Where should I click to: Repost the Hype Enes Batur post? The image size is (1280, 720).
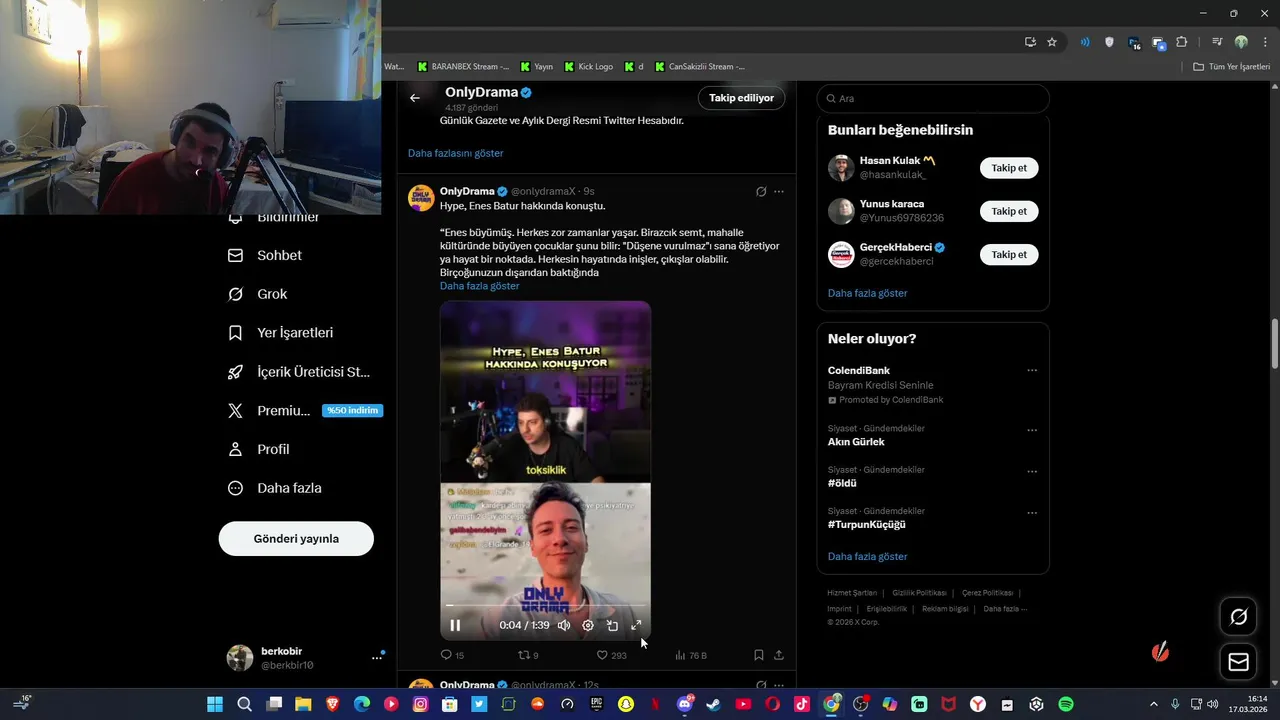coord(527,655)
